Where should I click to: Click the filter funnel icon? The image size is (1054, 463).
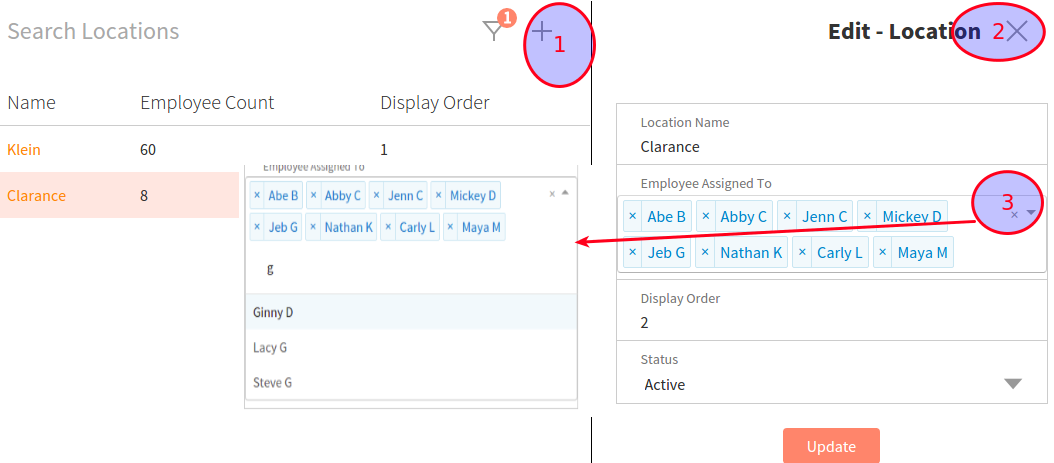(x=493, y=32)
